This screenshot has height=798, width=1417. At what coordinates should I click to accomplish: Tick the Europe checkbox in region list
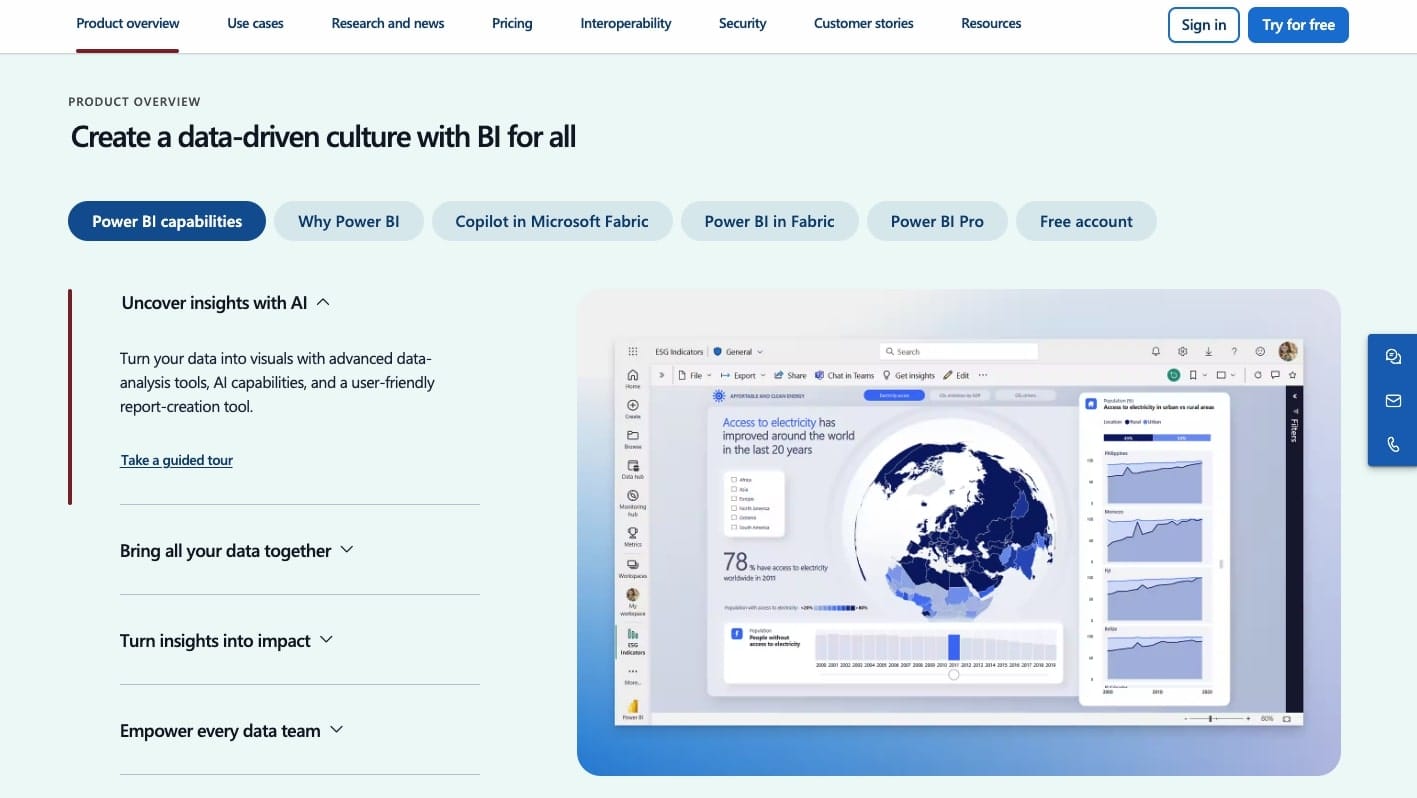[734, 498]
